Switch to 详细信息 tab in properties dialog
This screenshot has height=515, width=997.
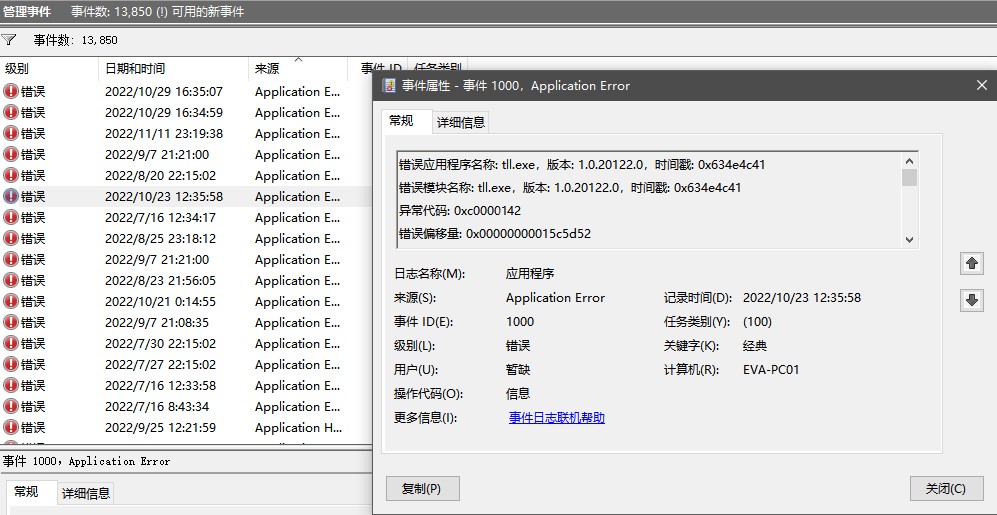click(x=461, y=122)
